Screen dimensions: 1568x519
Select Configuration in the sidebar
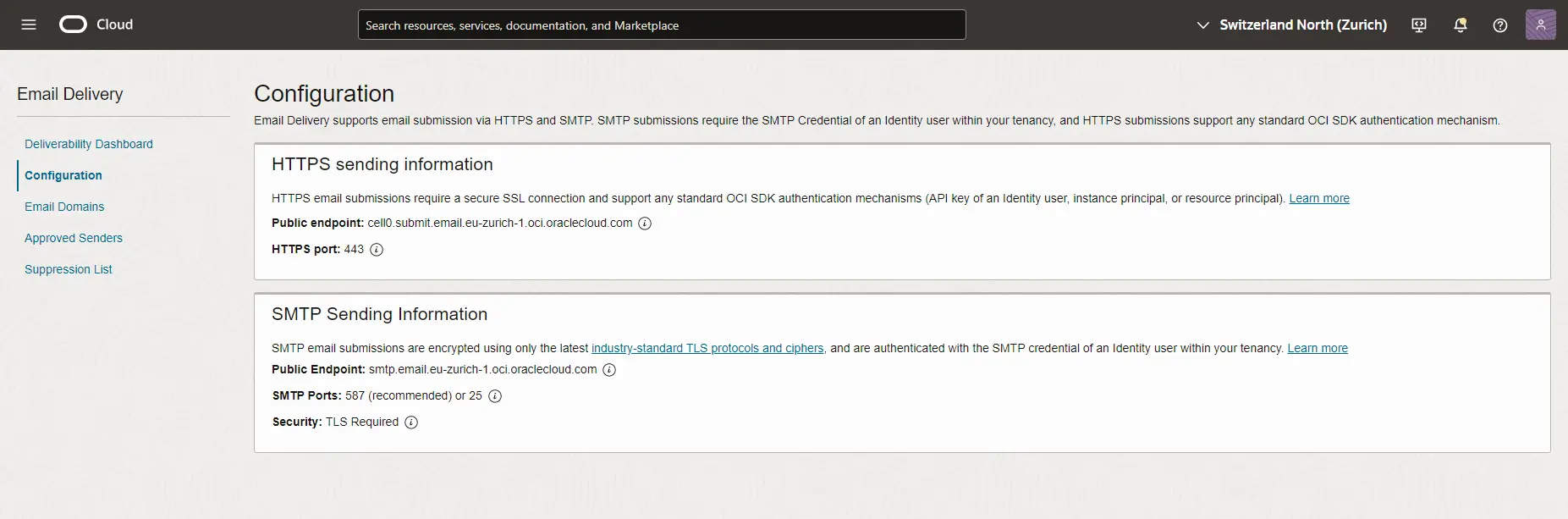[63, 175]
